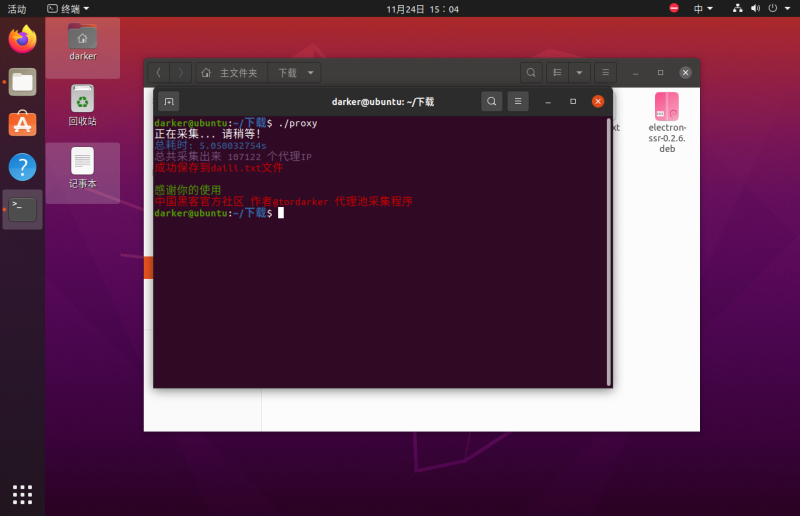This screenshot has width=800, height=516.
Task: Open the terminal hamburger menu
Action: click(x=517, y=101)
